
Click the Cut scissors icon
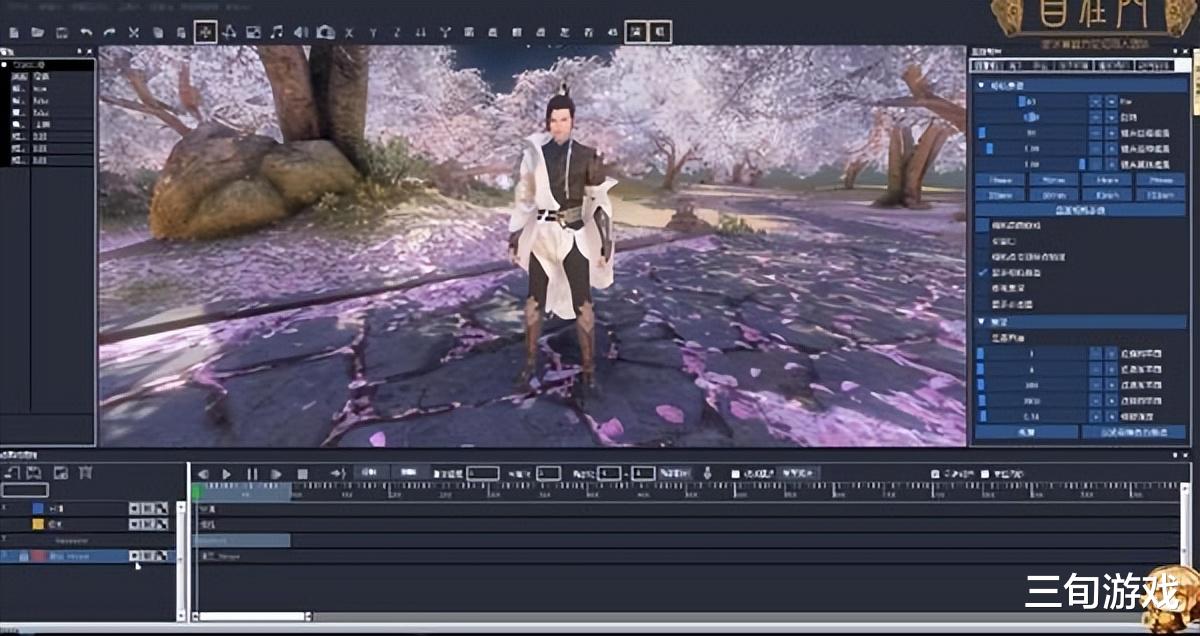134,33
